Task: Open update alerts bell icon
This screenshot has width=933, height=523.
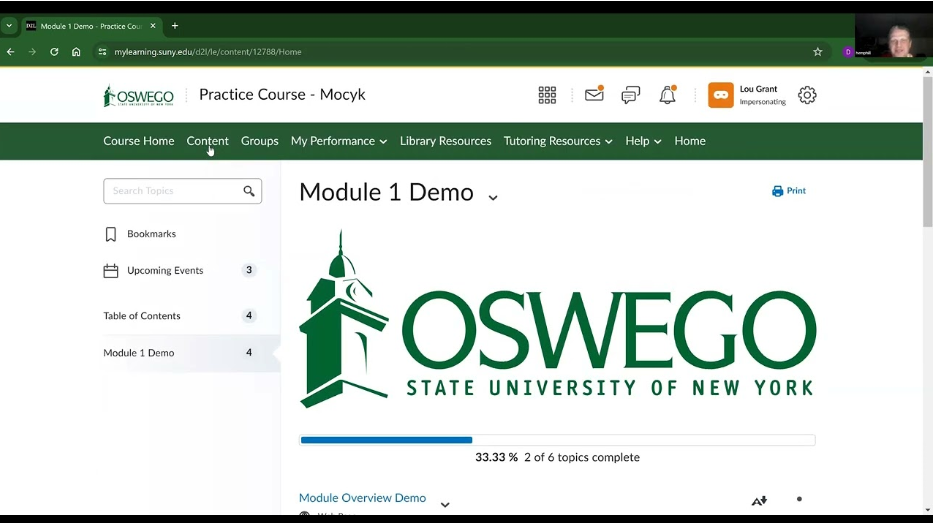Action: point(668,95)
